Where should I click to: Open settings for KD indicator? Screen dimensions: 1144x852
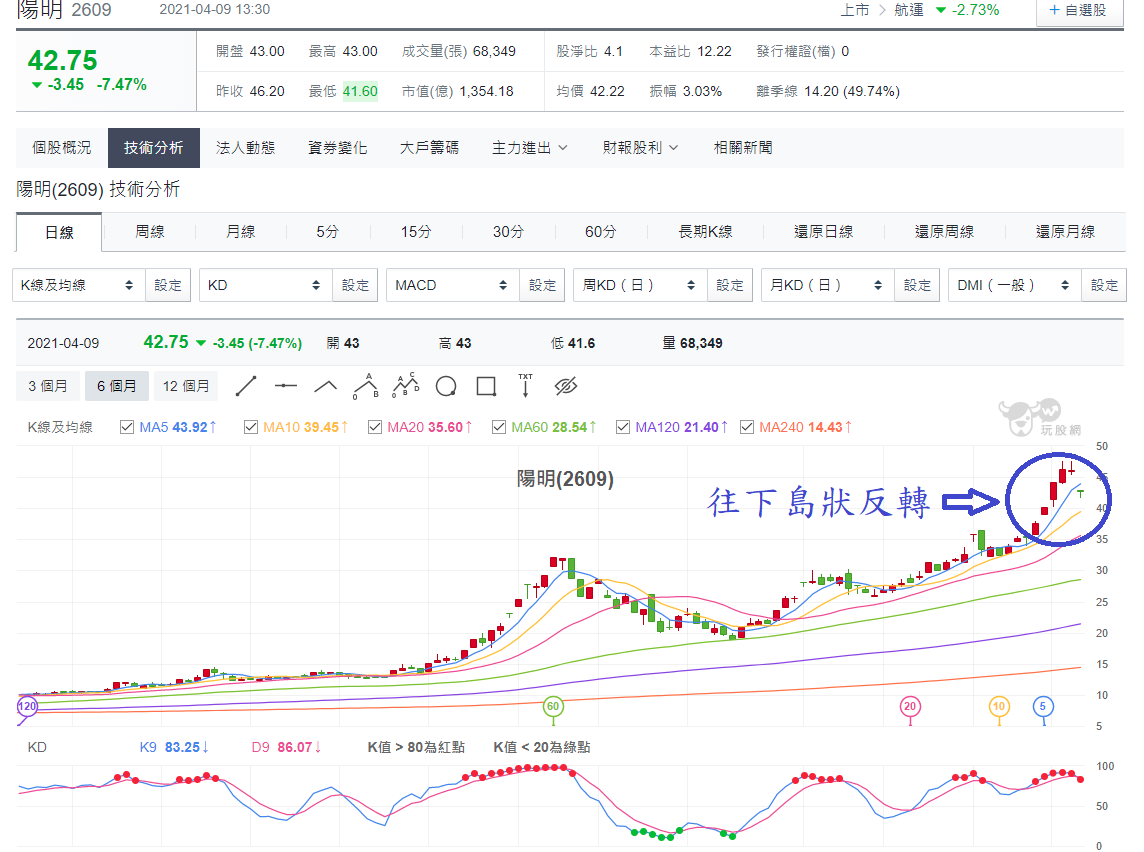(355, 285)
